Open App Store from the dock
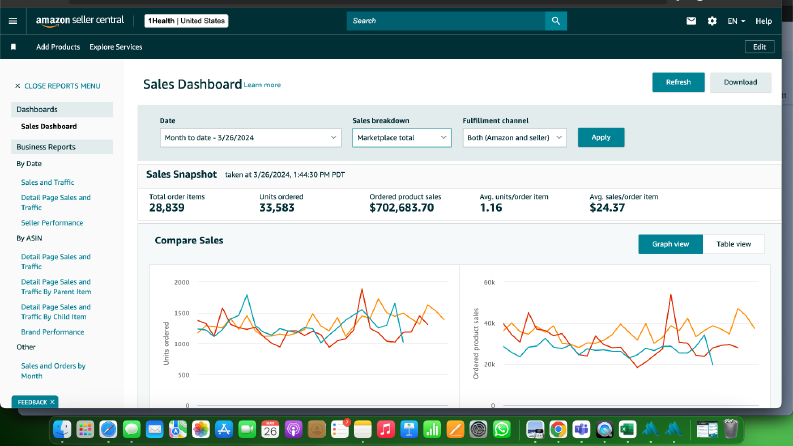 pos(224,429)
